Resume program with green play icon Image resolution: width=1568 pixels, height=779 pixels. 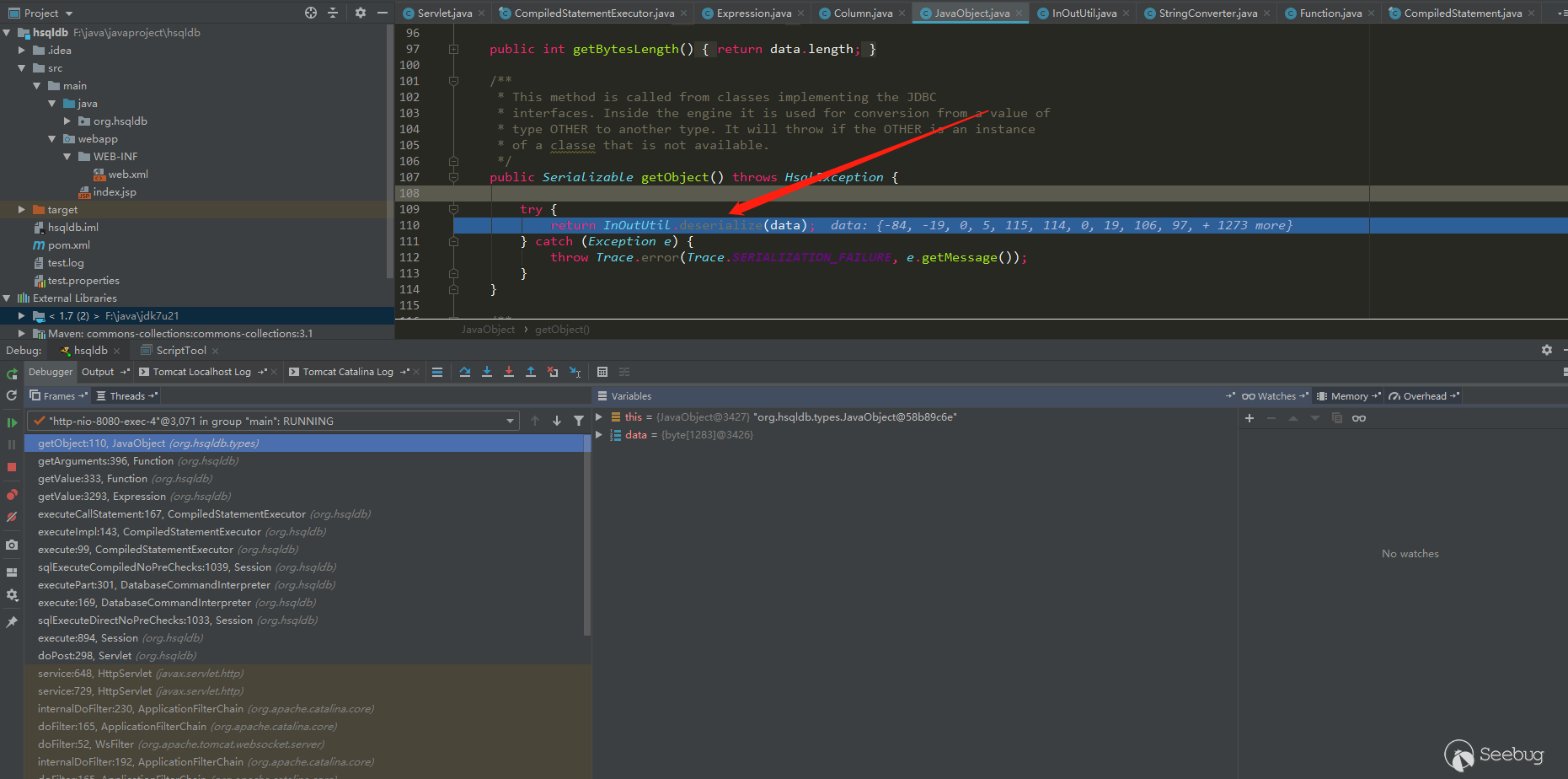(12, 422)
